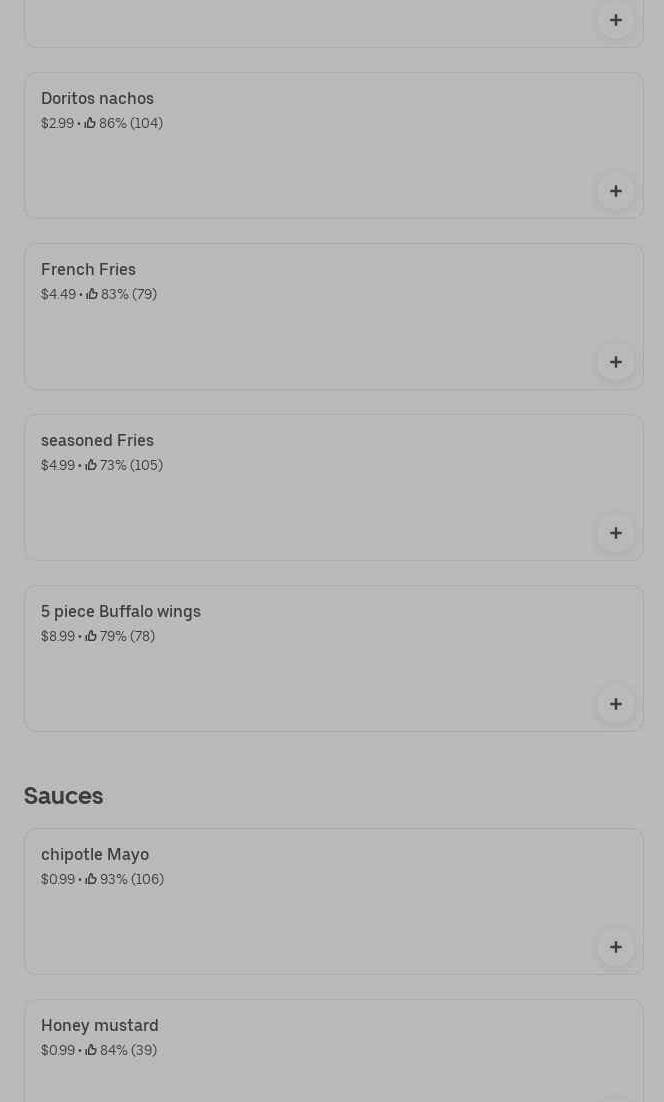Open the Doritos nachos item title
Image resolution: width=664 pixels, height=1102 pixels.
pos(97,98)
